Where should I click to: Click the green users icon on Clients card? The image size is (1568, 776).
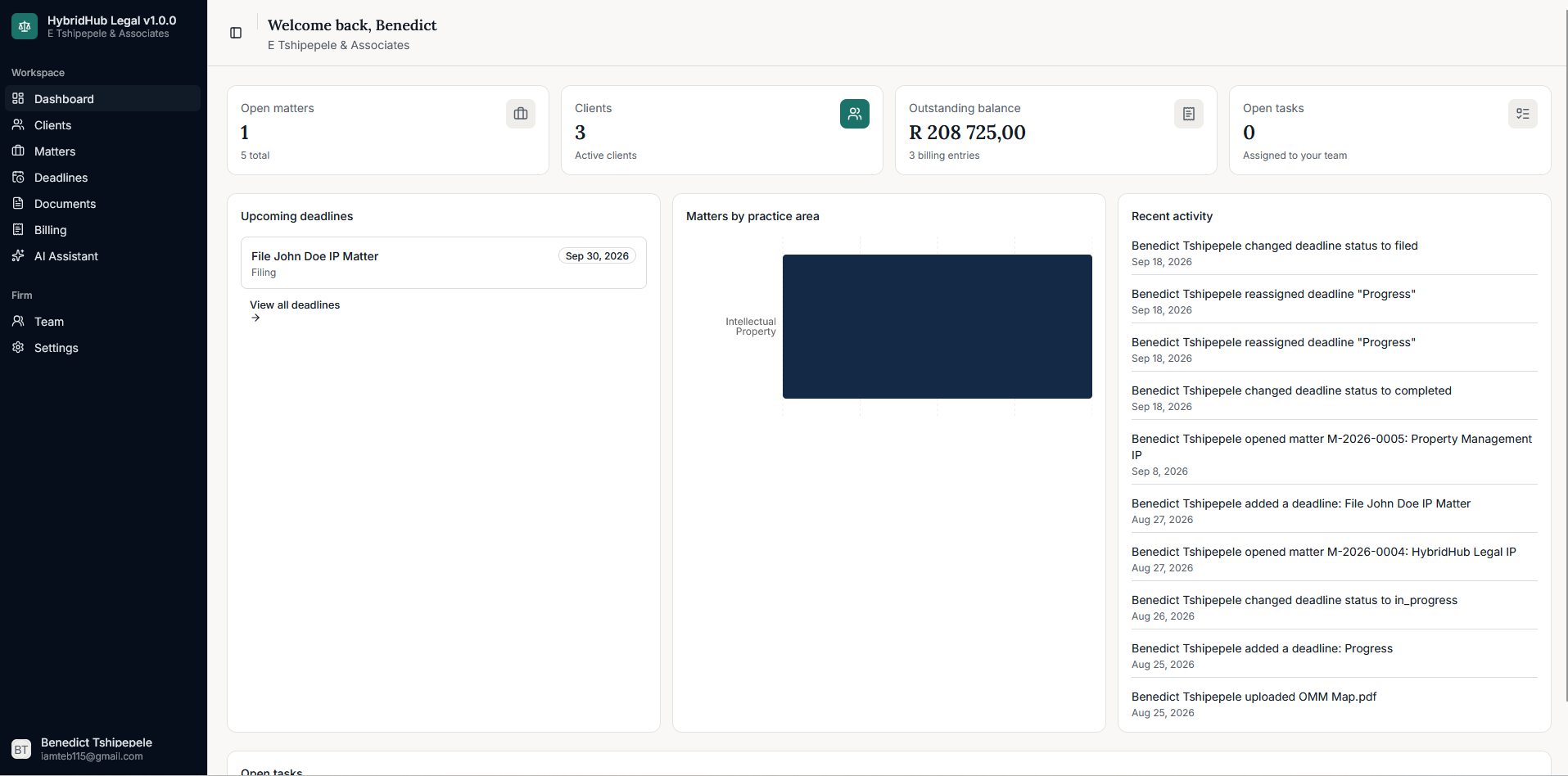tap(855, 114)
